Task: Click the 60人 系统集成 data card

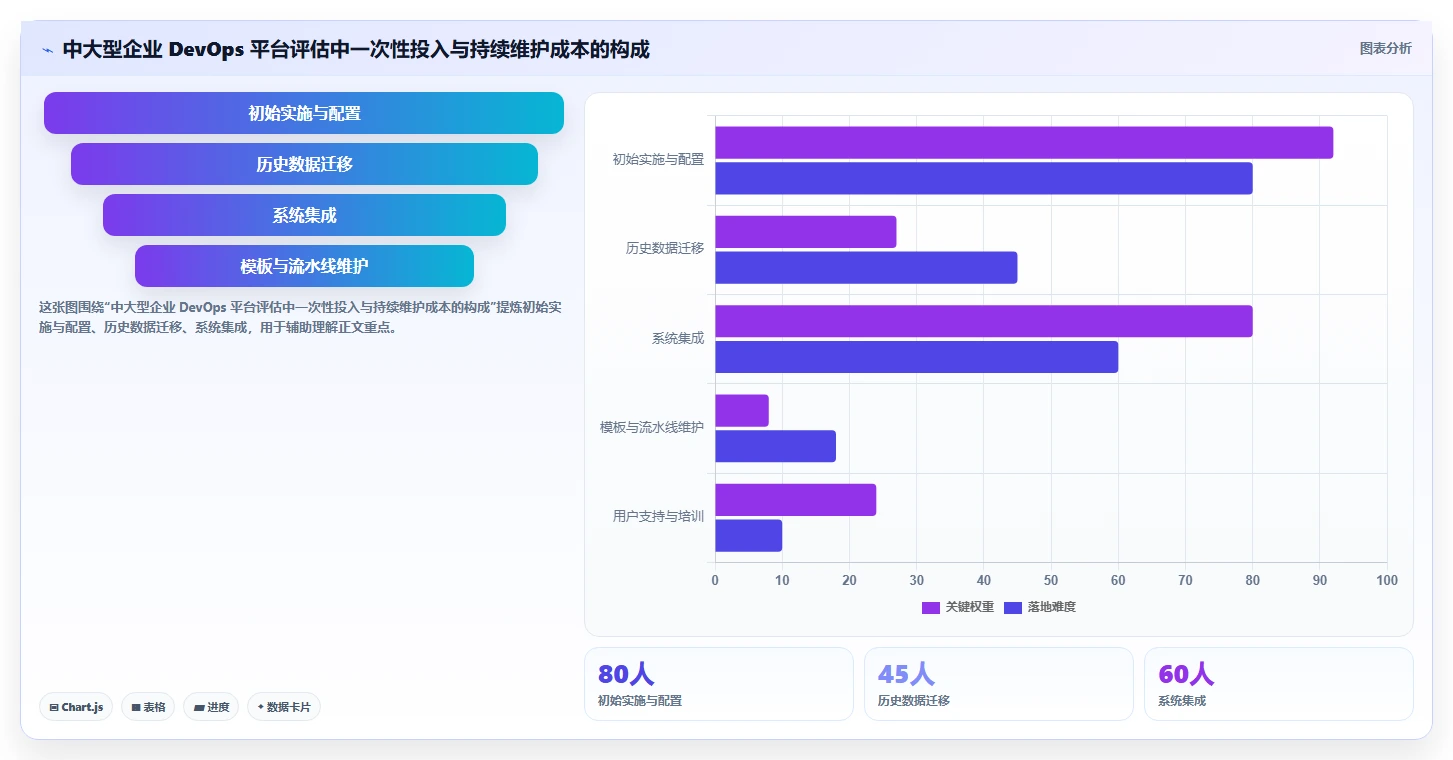Action: point(1278,684)
